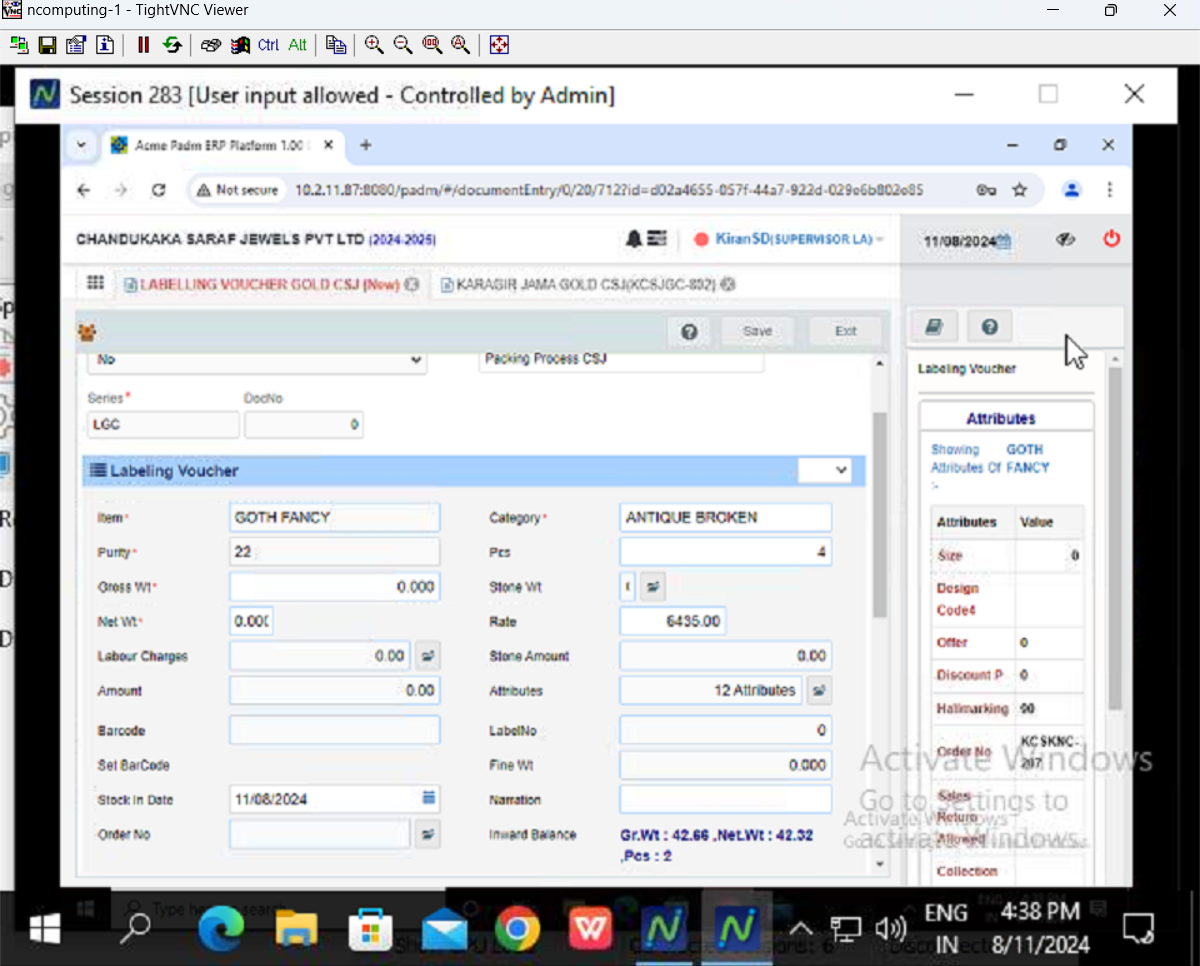The image size is (1200, 966).
Task: Click the Barcode input field
Action: 335,731
